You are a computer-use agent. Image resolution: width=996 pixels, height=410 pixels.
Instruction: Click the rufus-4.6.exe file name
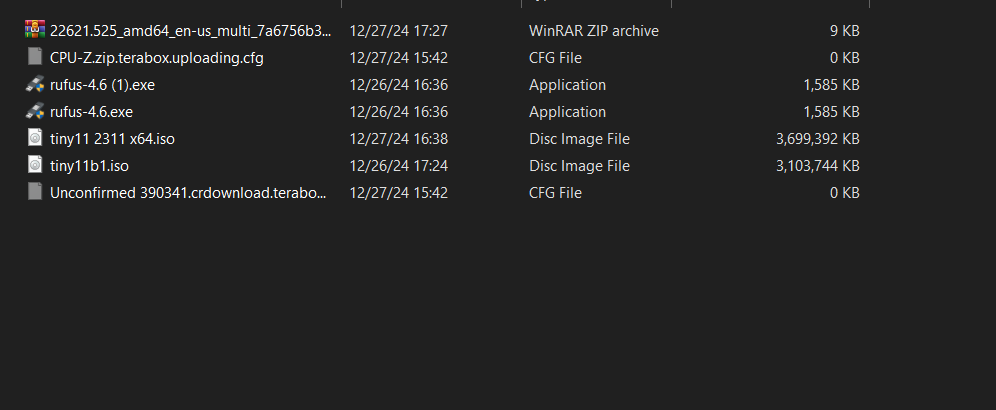point(91,112)
